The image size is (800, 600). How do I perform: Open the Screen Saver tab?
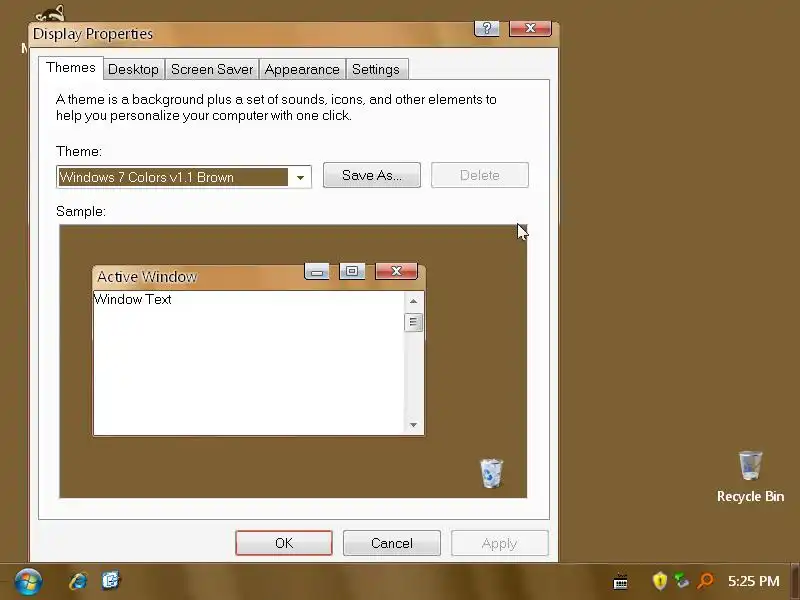(212, 69)
